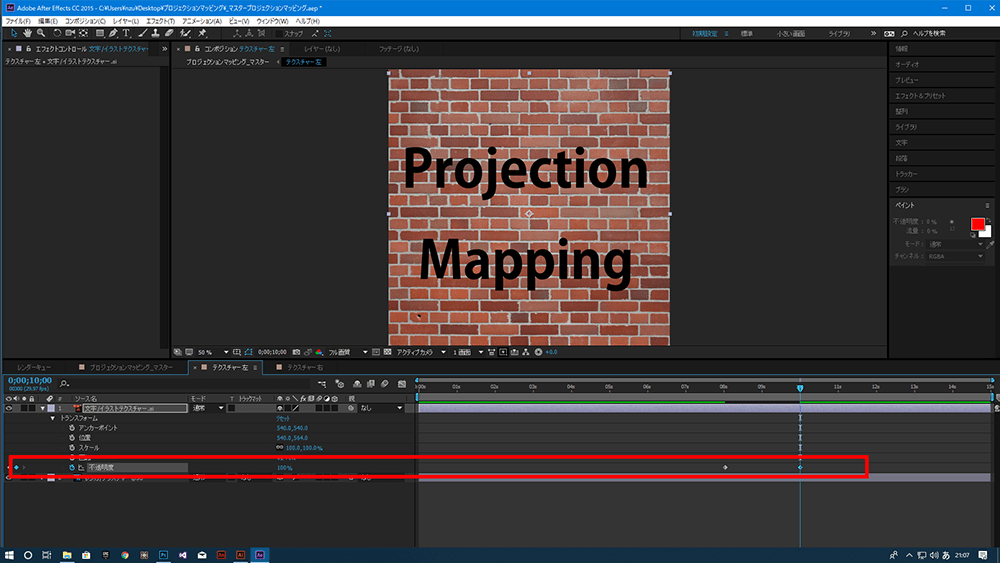Open the フル画質 resolution dropdown
This screenshot has width=1000, height=563.
click(348, 352)
